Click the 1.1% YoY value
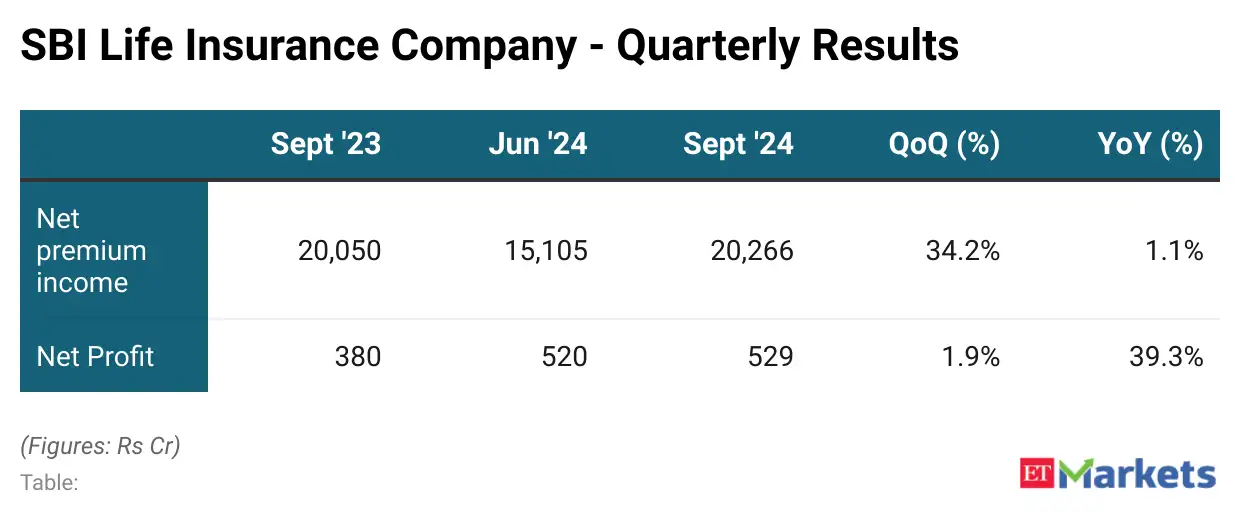The image size is (1240, 516). coord(1174,251)
